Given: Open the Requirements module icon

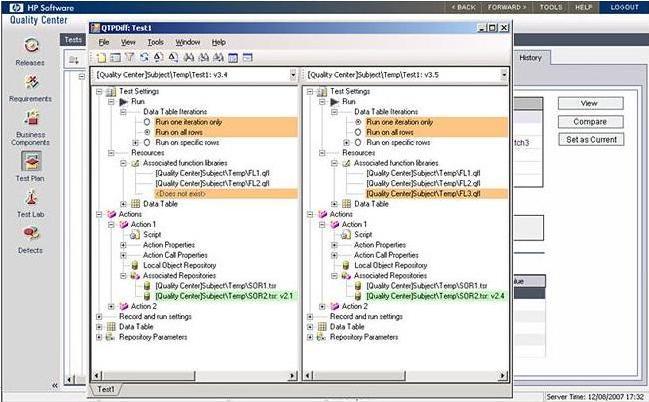Looking at the screenshot, I should [x=31, y=82].
